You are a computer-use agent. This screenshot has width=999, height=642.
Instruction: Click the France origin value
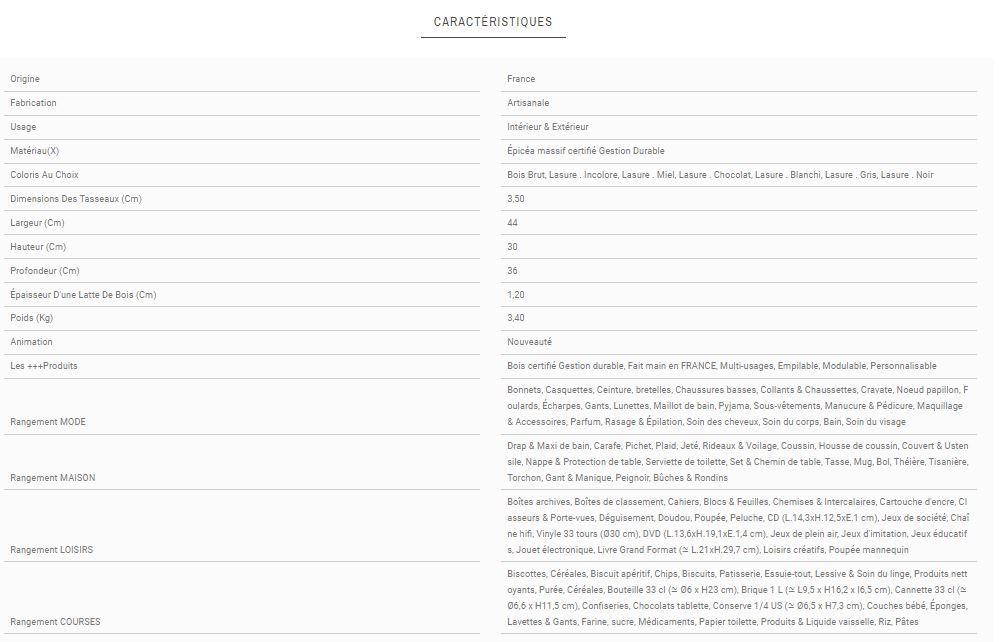point(521,79)
